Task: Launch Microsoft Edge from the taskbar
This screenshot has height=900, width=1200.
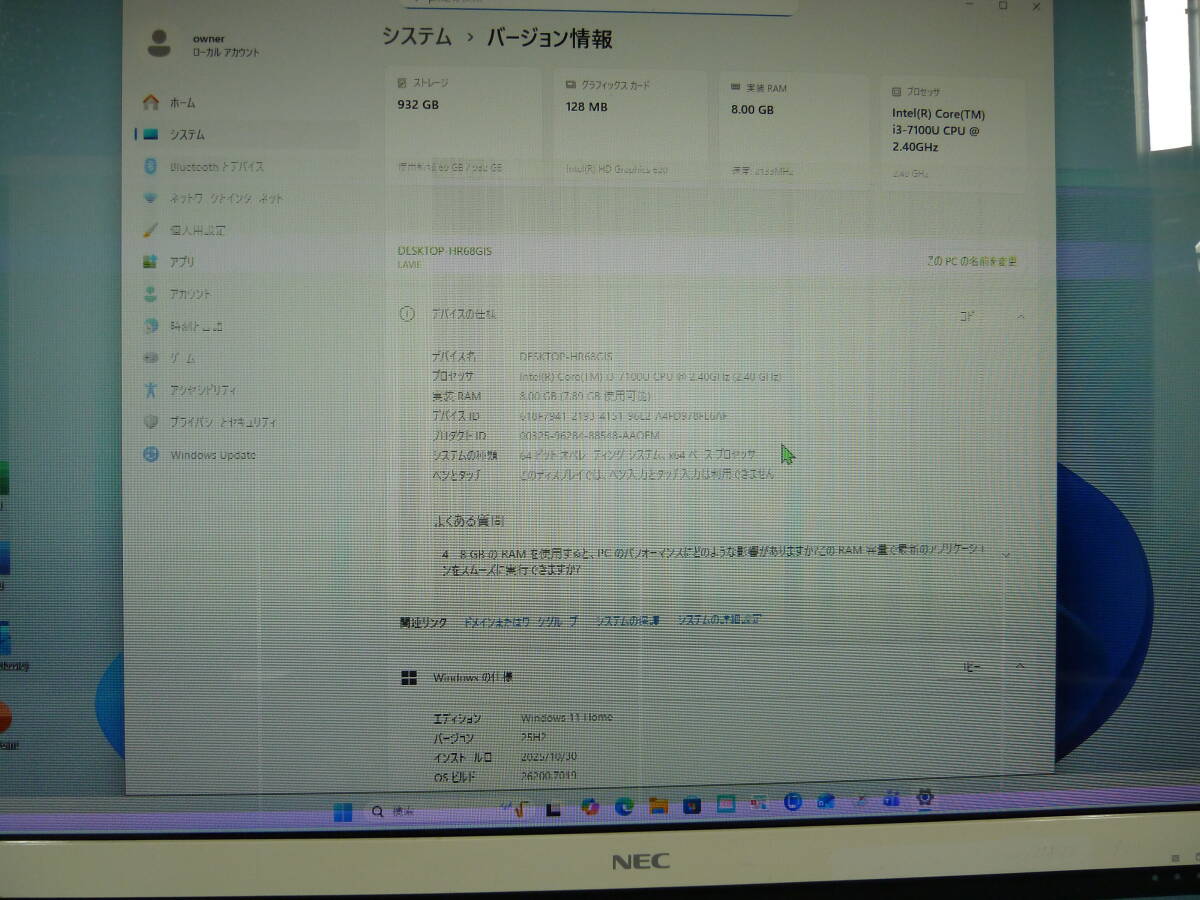Action: tap(625, 806)
